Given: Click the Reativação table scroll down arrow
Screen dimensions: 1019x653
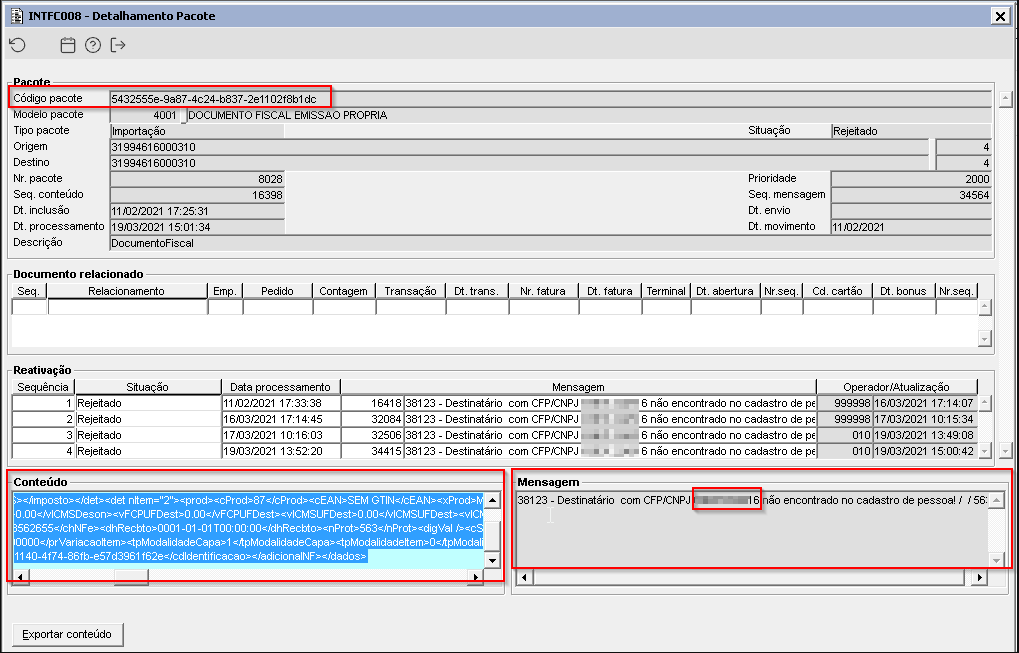Looking at the screenshot, I should (985, 451).
